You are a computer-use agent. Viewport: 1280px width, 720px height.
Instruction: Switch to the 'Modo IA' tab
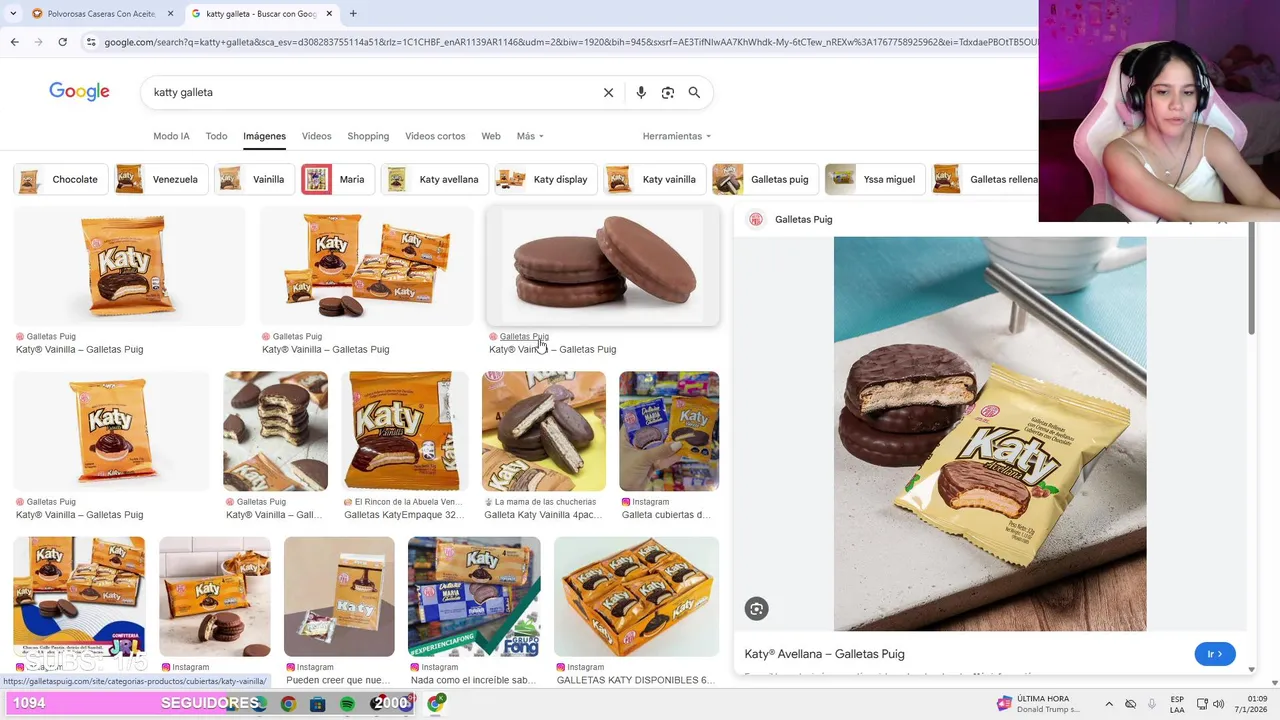coord(171,136)
